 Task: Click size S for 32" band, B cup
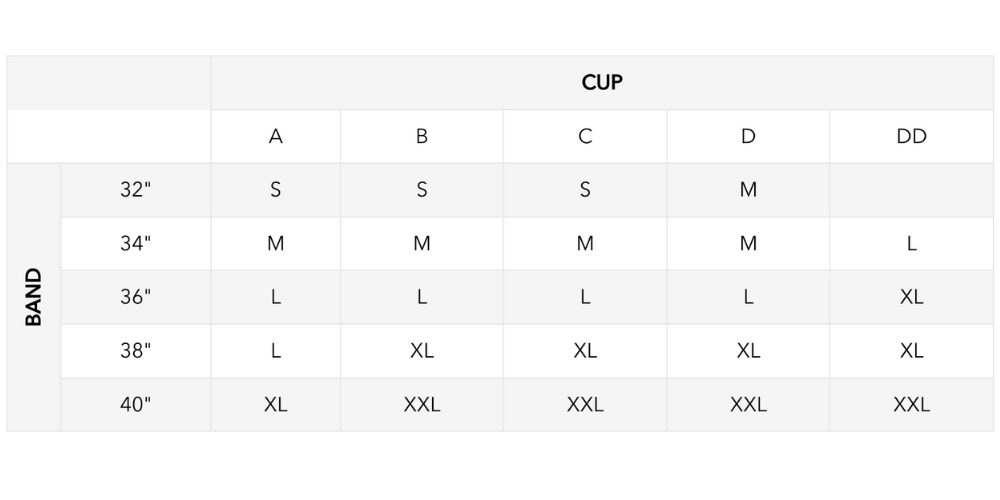[x=422, y=190]
